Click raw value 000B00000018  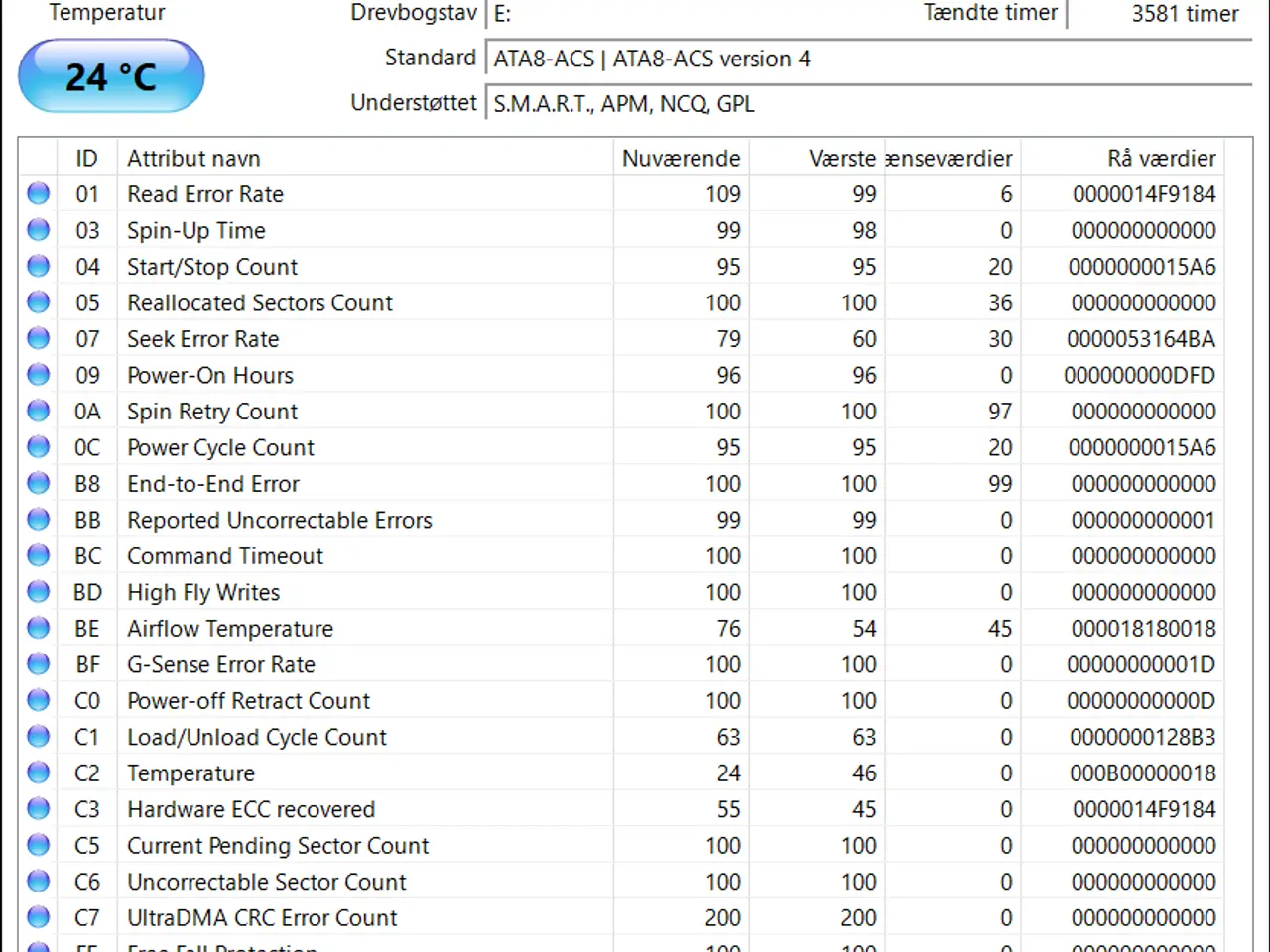coord(1143,773)
